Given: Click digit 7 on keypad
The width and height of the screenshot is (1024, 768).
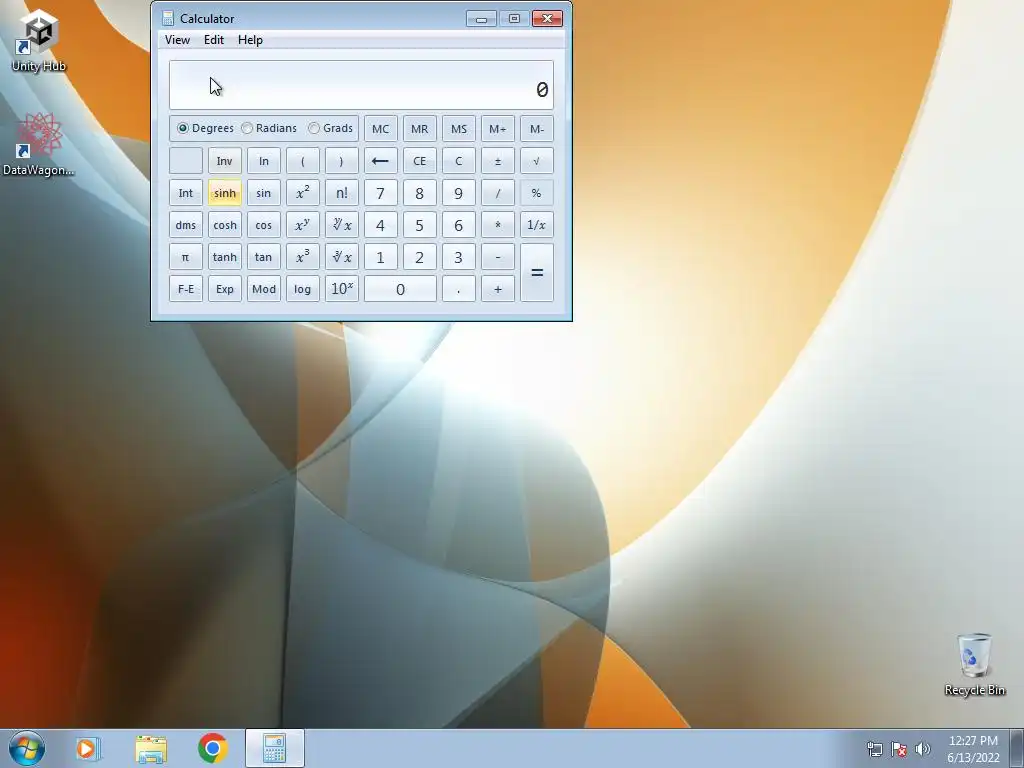Looking at the screenshot, I should pyautogui.click(x=380, y=193).
